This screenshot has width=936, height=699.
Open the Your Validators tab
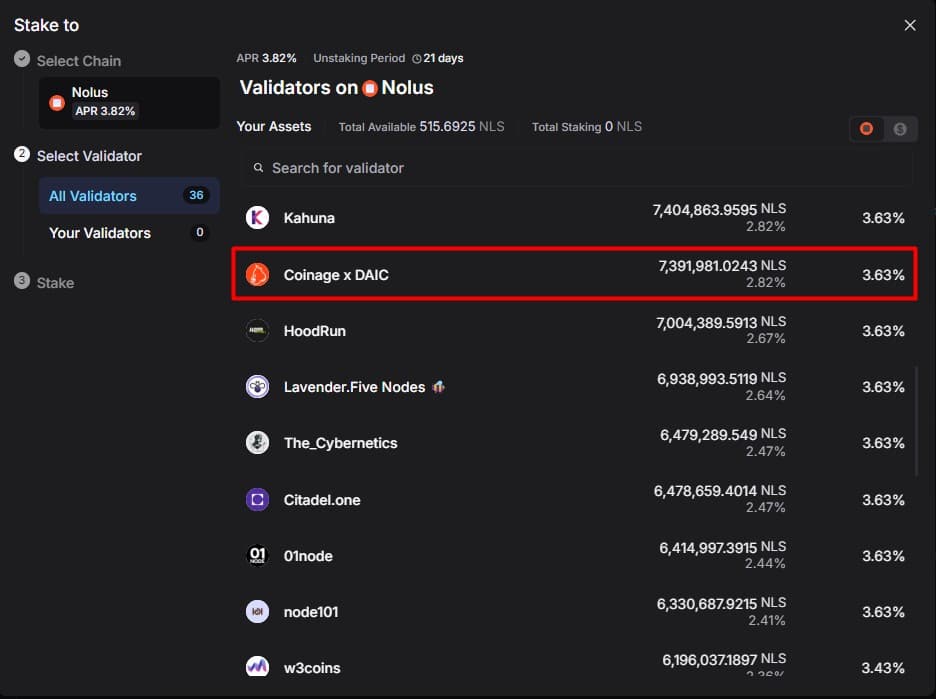point(129,233)
